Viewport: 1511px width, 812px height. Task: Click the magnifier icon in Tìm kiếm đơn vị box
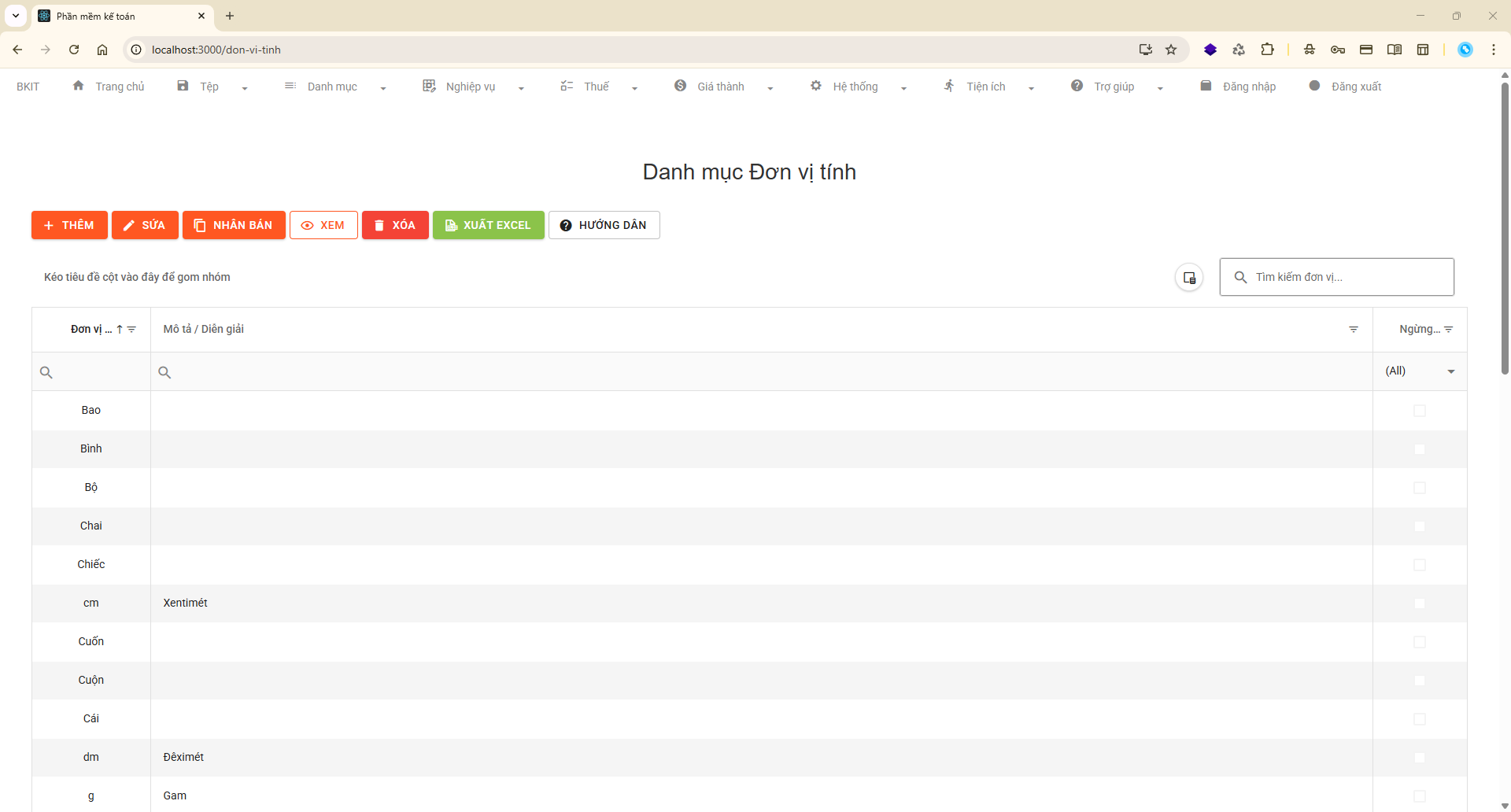[x=1240, y=277]
